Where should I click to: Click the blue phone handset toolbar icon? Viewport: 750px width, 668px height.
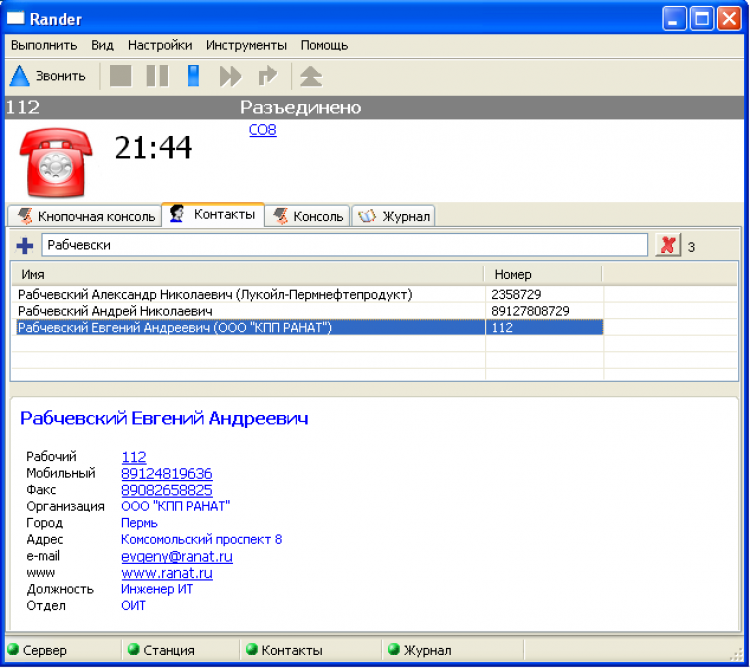193,76
